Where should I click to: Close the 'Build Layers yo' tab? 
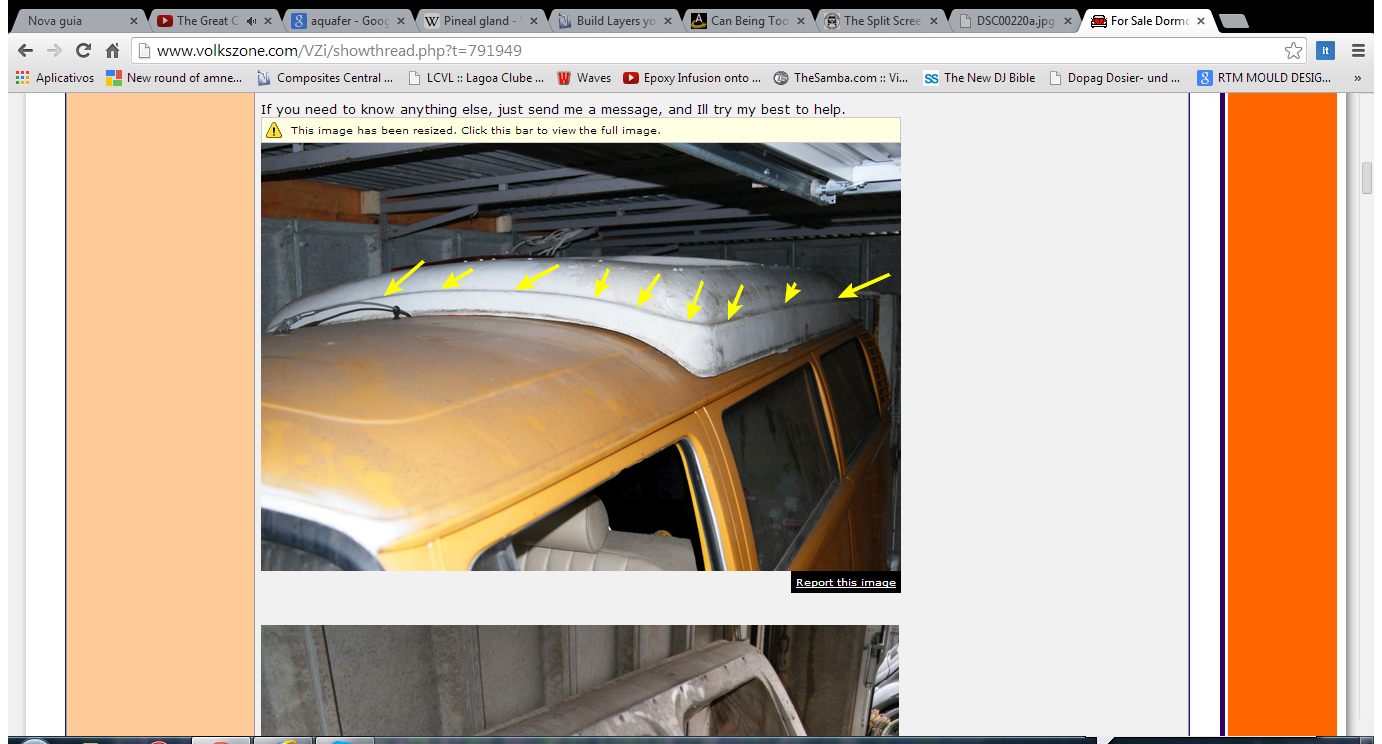pos(667,21)
